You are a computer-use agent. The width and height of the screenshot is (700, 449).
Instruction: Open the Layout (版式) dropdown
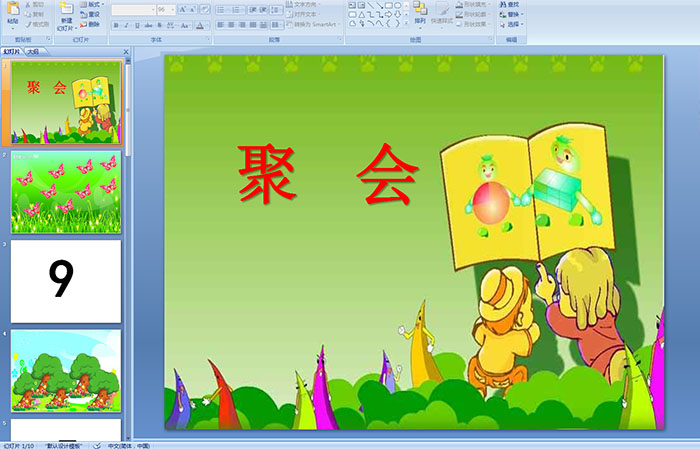point(92,4)
